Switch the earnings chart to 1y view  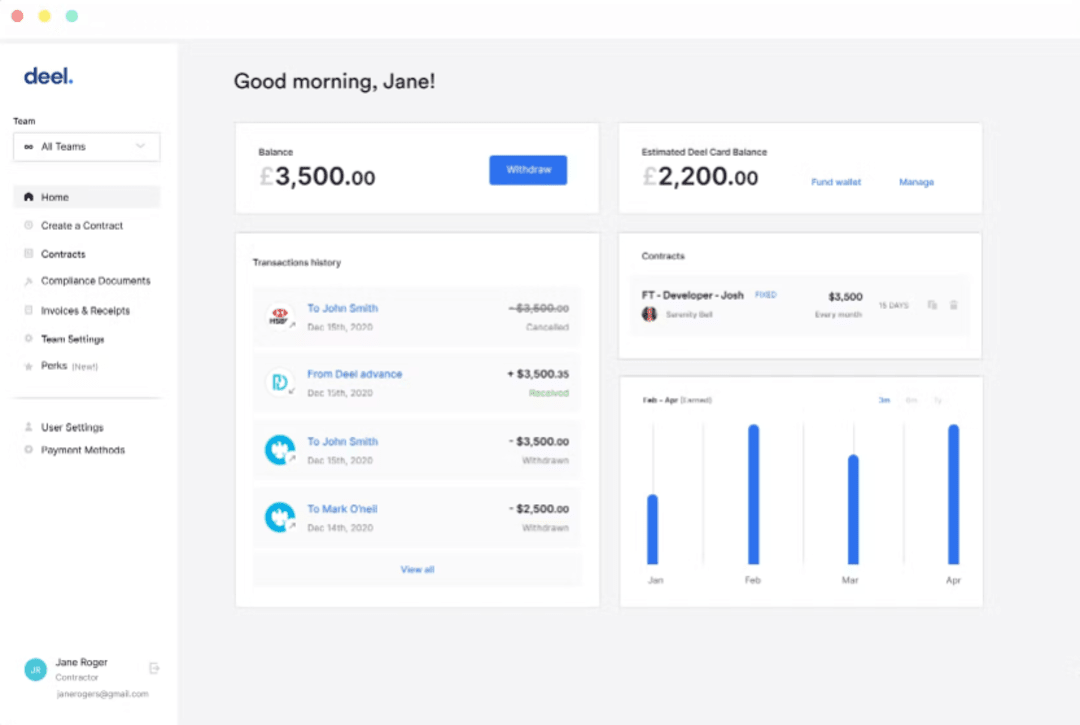tap(938, 399)
